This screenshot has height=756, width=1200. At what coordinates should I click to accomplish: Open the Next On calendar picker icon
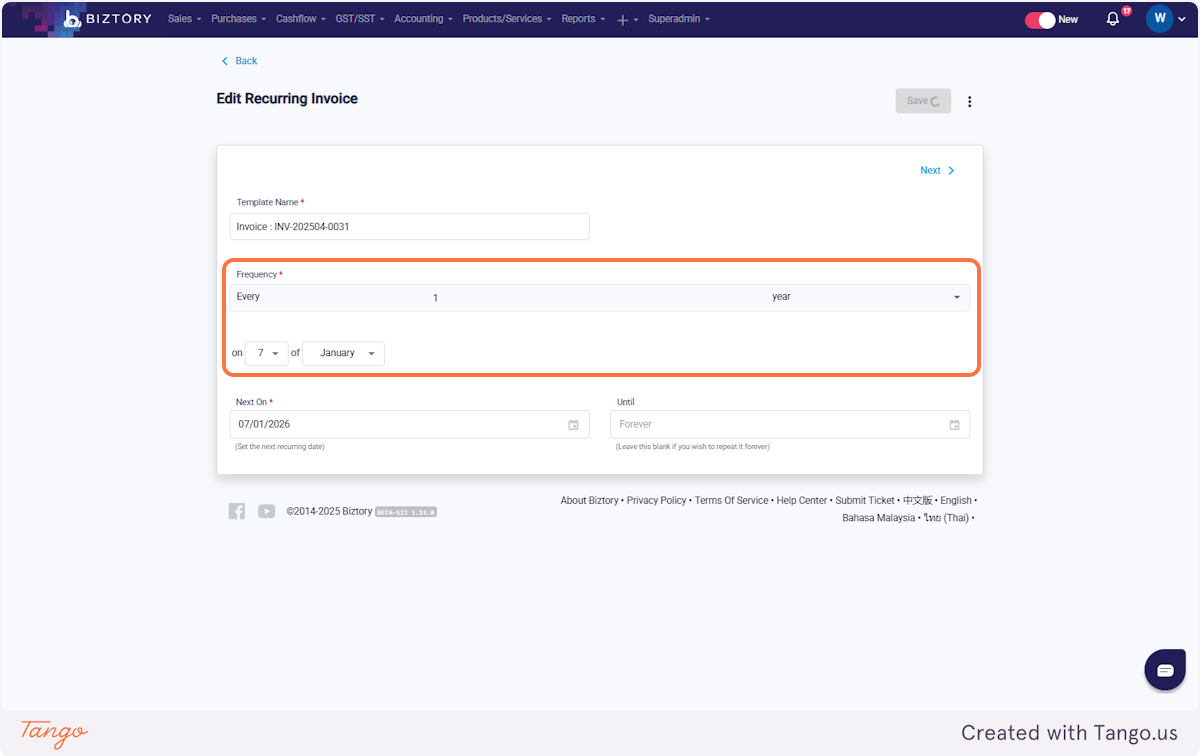click(573, 425)
